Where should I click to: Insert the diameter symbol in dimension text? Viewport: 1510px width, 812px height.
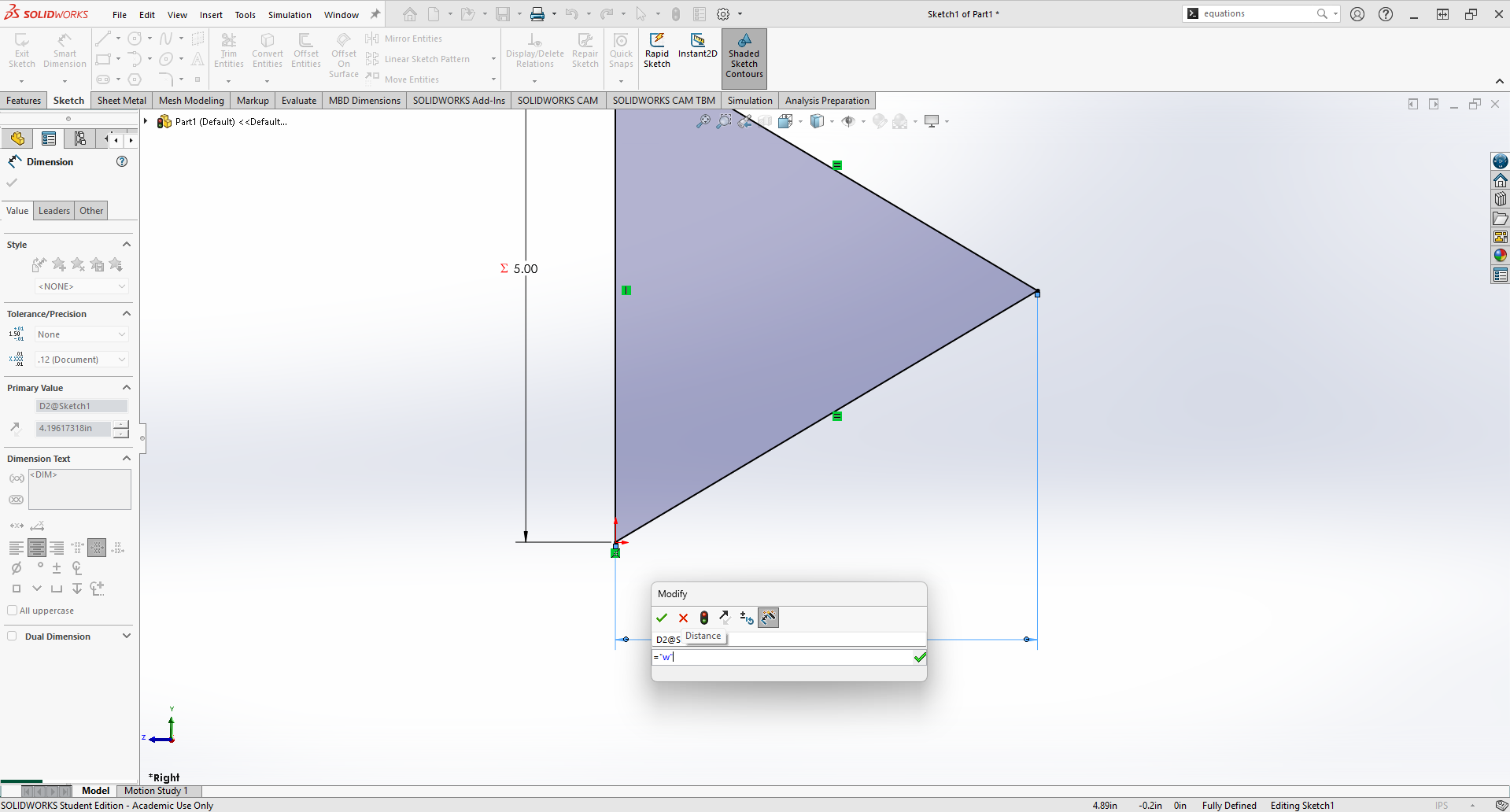click(x=17, y=568)
